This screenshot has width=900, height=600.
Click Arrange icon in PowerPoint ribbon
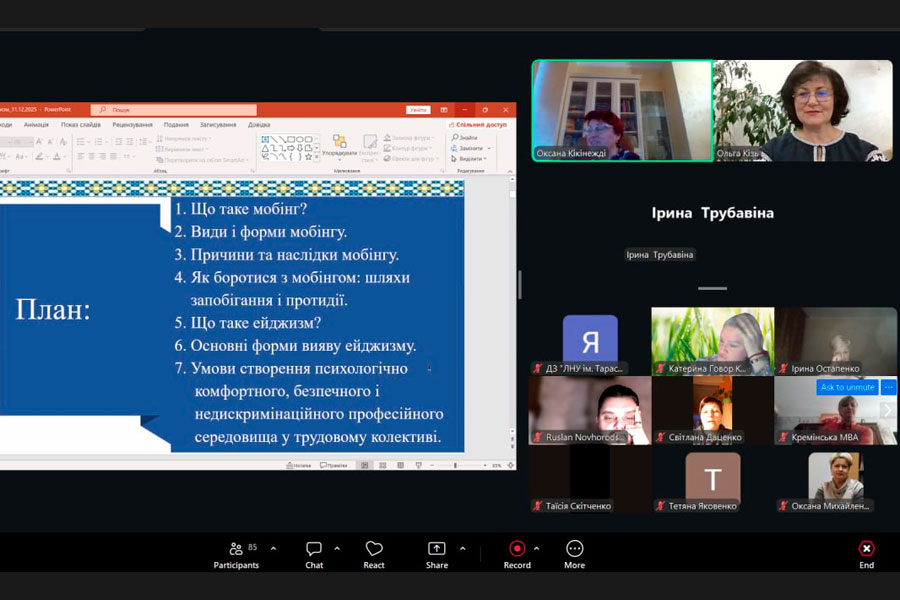tap(340, 141)
